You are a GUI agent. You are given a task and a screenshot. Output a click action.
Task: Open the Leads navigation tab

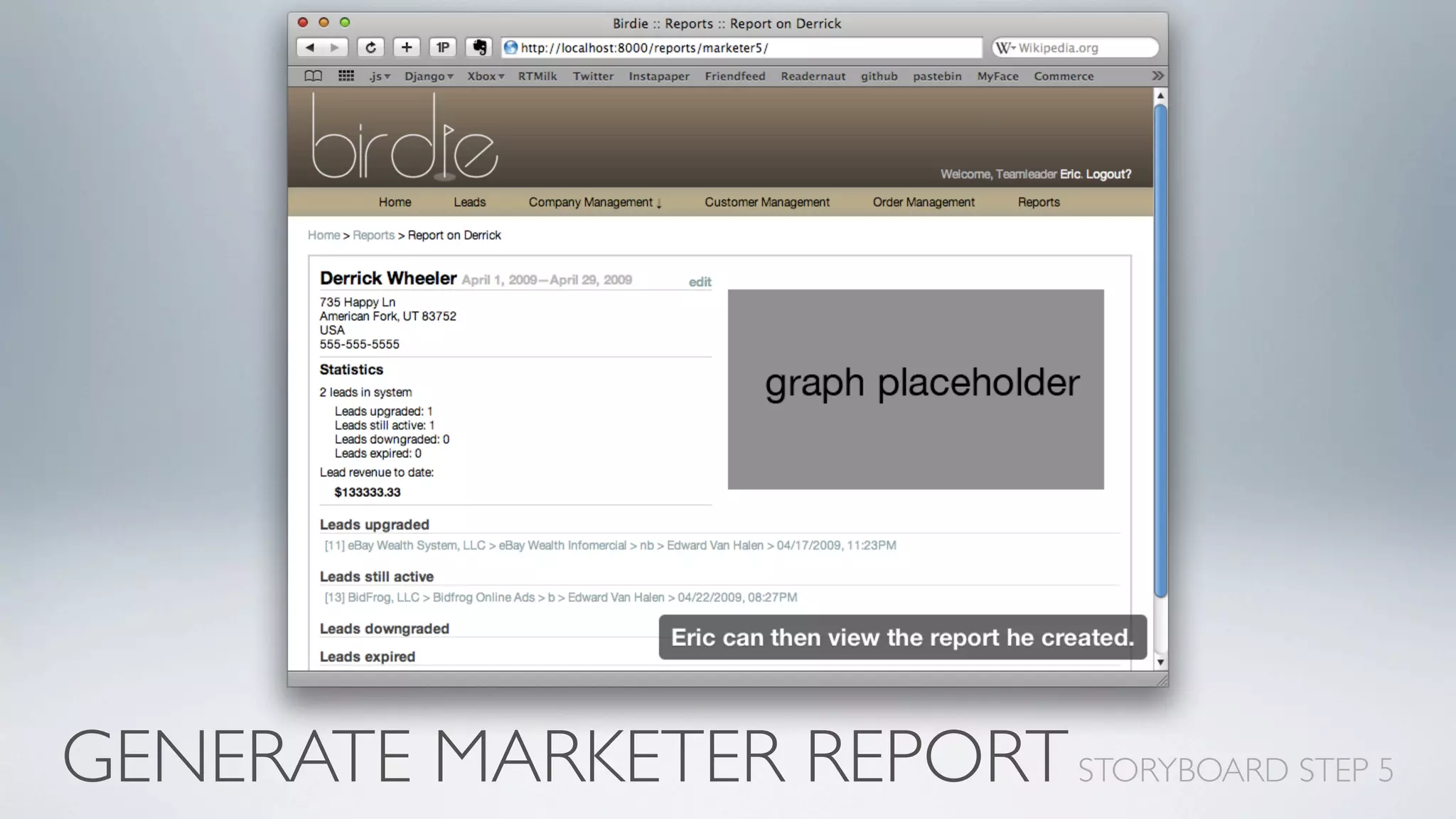(x=470, y=203)
